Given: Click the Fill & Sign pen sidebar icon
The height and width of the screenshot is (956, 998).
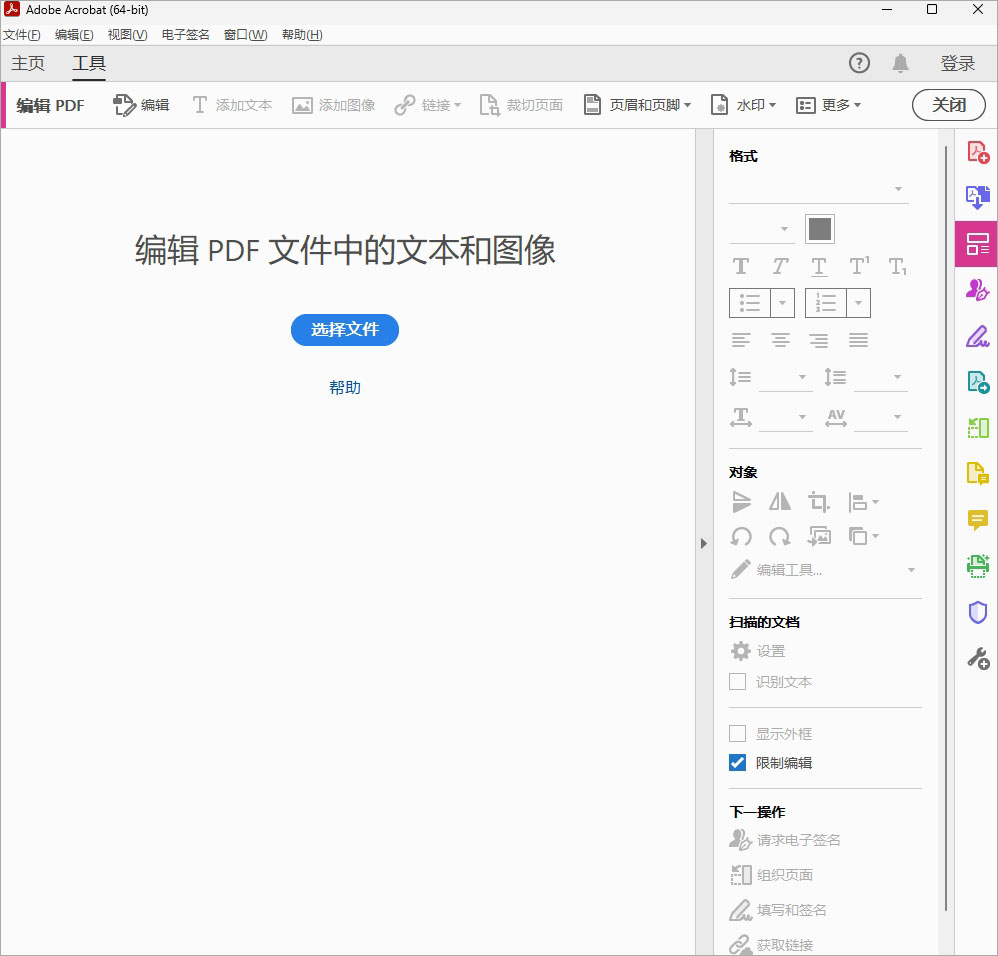Looking at the screenshot, I should (x=977, y=336).
